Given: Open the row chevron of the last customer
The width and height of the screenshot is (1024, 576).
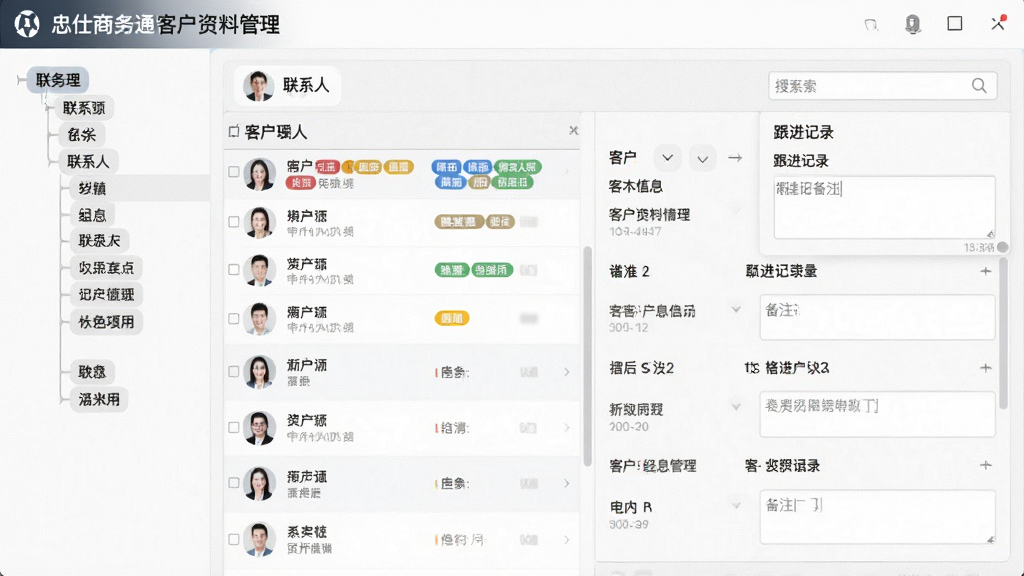Looking at the screenshot, I should [x=566, y=539].
